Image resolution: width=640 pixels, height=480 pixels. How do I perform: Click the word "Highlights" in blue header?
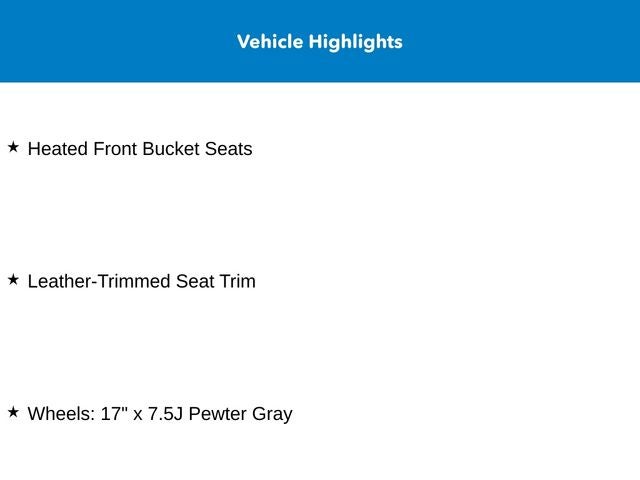coord(357,42)
